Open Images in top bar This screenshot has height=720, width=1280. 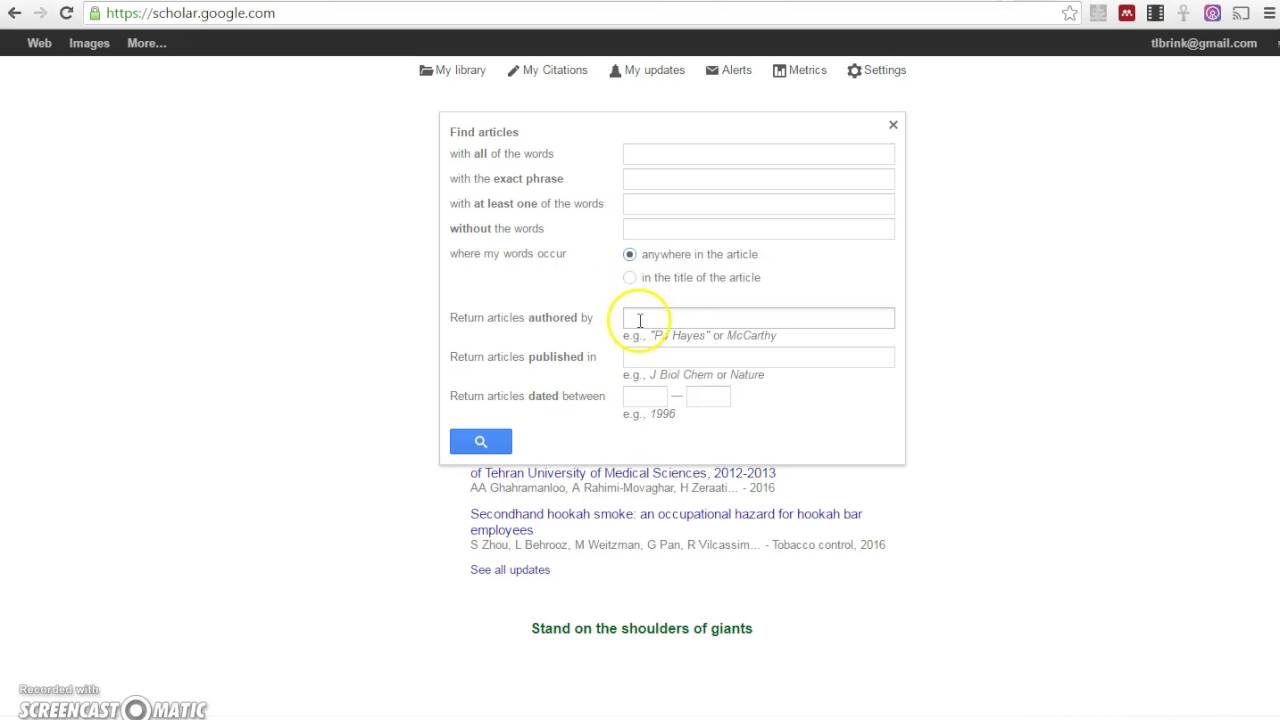89,43
